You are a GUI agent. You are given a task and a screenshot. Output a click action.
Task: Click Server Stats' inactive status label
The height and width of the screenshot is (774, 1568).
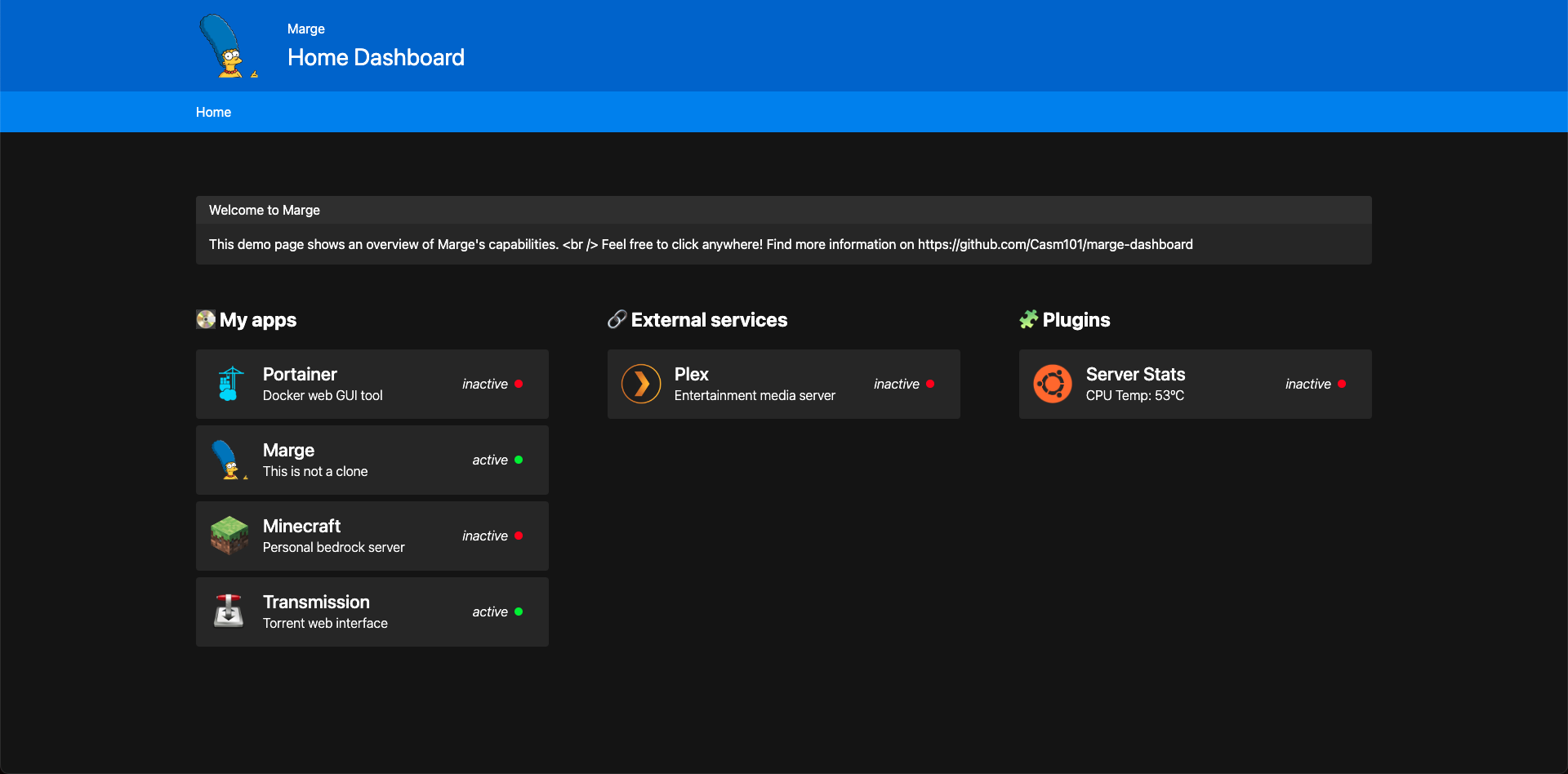[x=1308, y=384]
